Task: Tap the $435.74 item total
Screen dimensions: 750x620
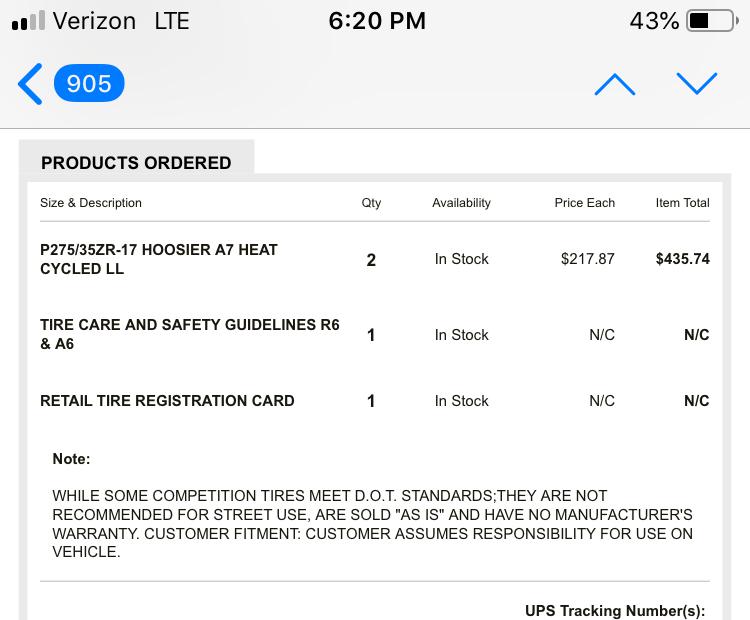Action: click(683, 259)
